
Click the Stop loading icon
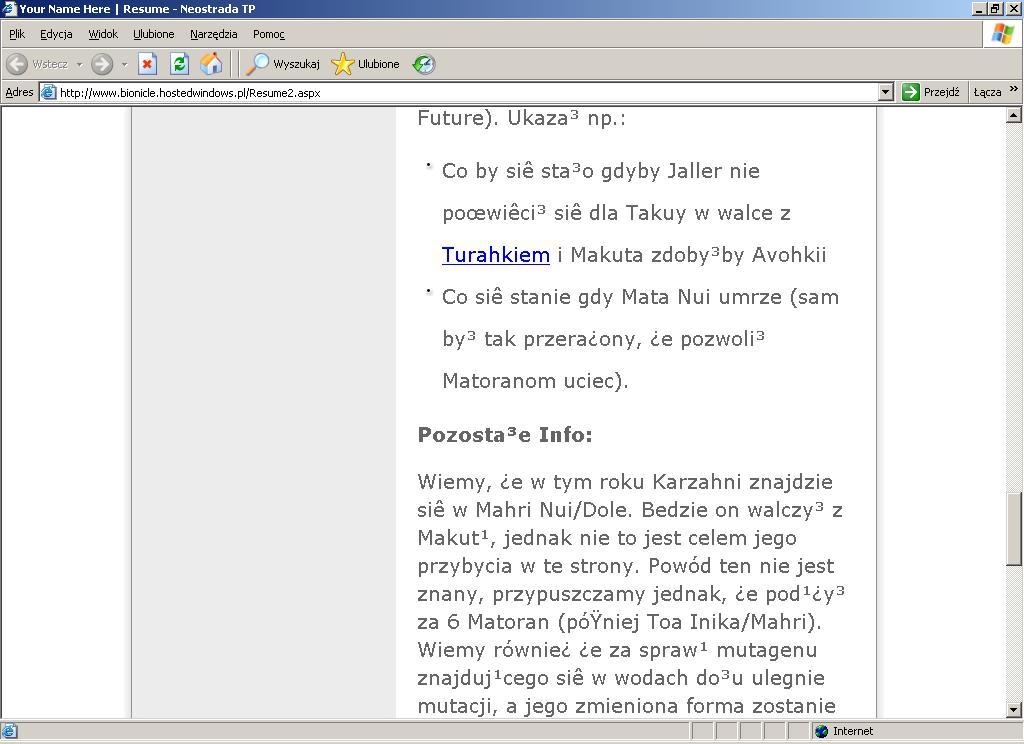[x=148, y=64]
